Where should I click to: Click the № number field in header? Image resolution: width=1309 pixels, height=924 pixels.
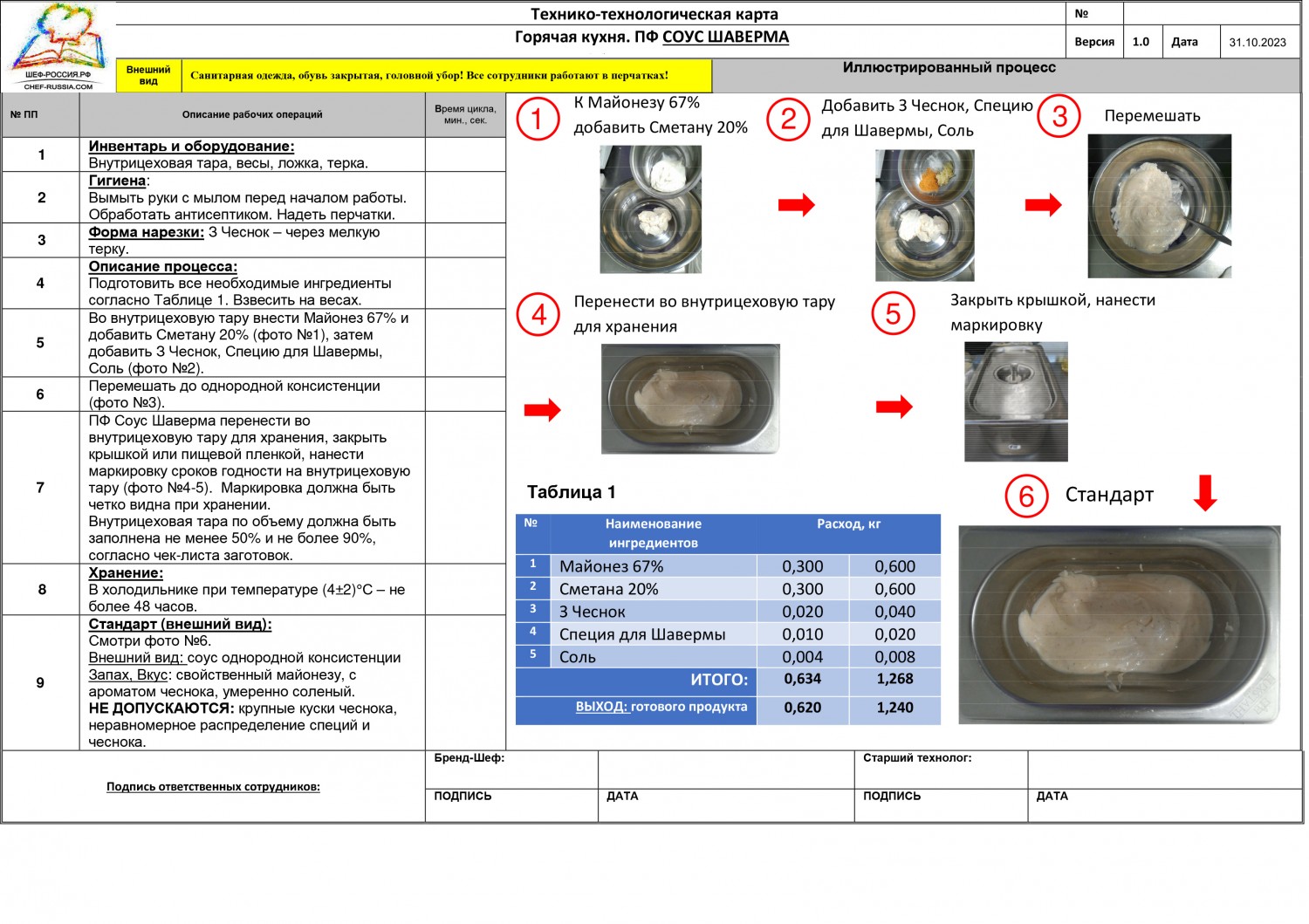(1212, 14)
